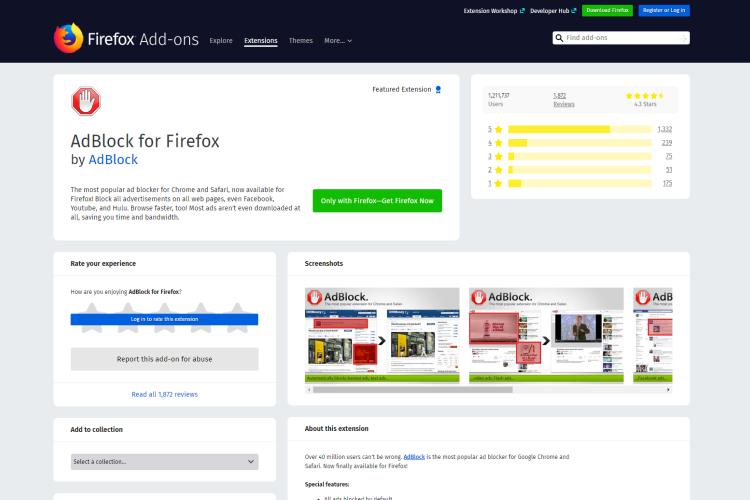Screen dimensions: 750x500
Task: Open the second AdBlock screenshot with video
Action: tap(546, 335)
